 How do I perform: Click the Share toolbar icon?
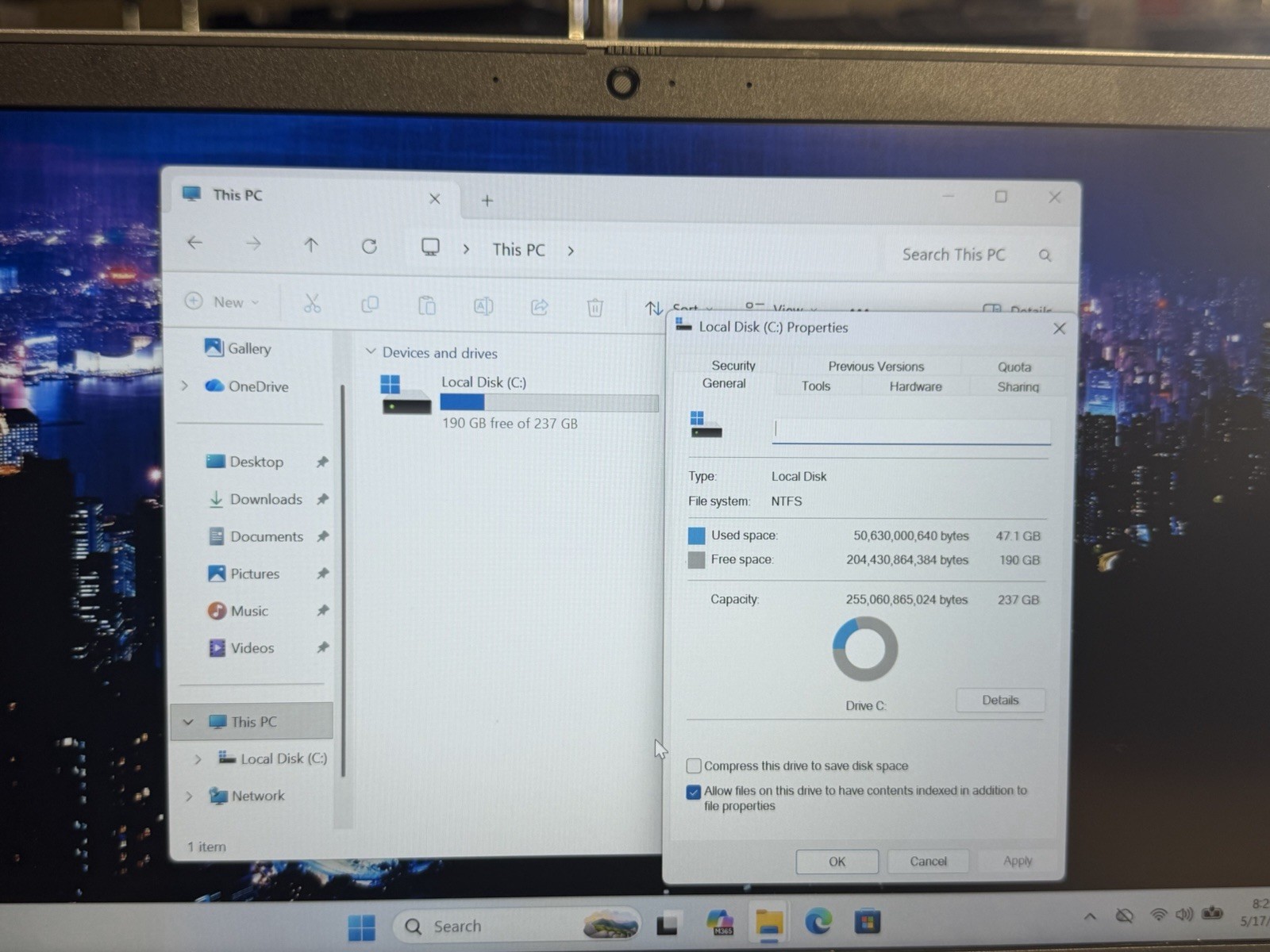pyautogui.click(x=540, y=307)
